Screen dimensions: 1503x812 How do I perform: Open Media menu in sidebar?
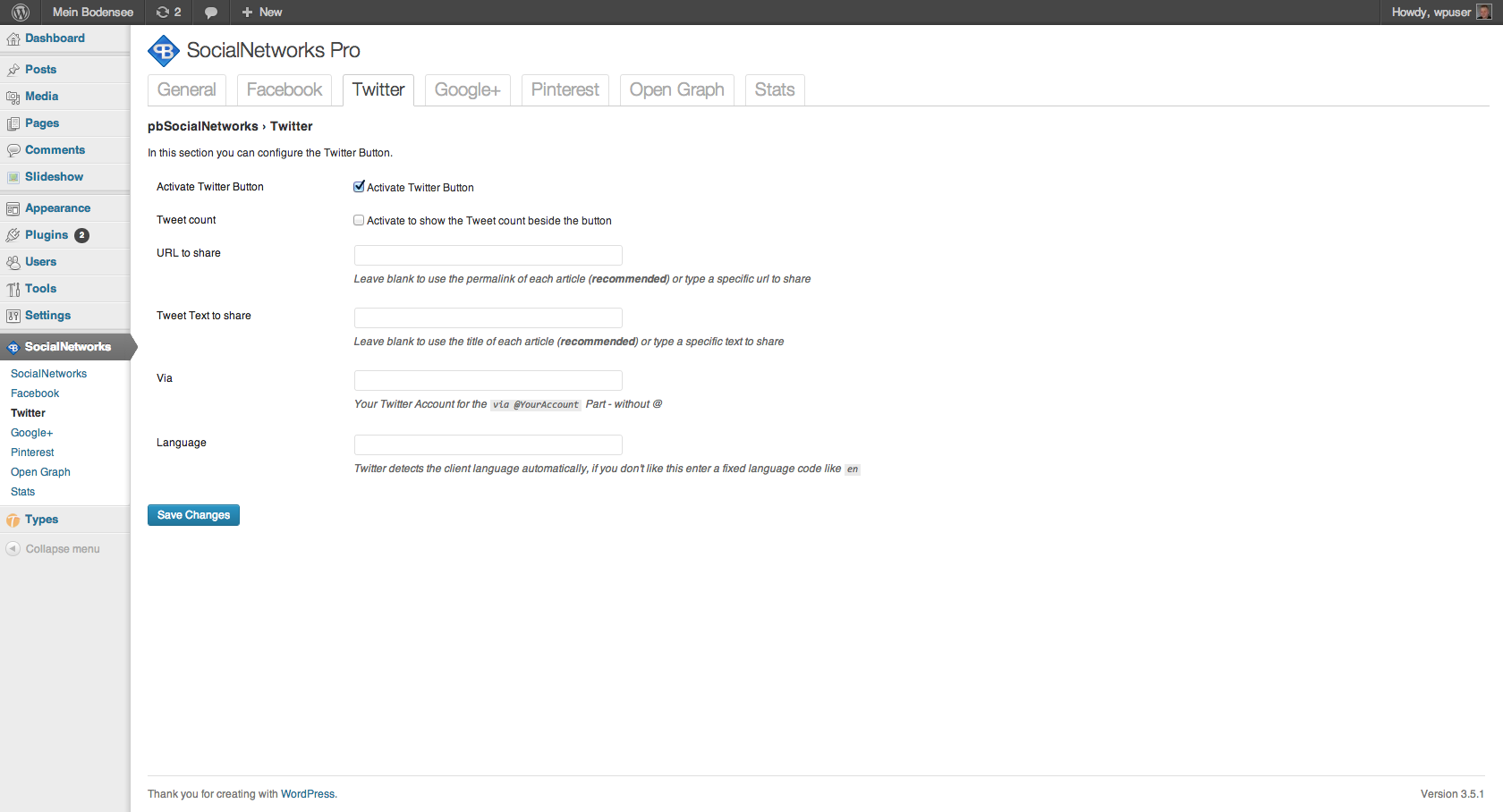click(x=41, y=97)
